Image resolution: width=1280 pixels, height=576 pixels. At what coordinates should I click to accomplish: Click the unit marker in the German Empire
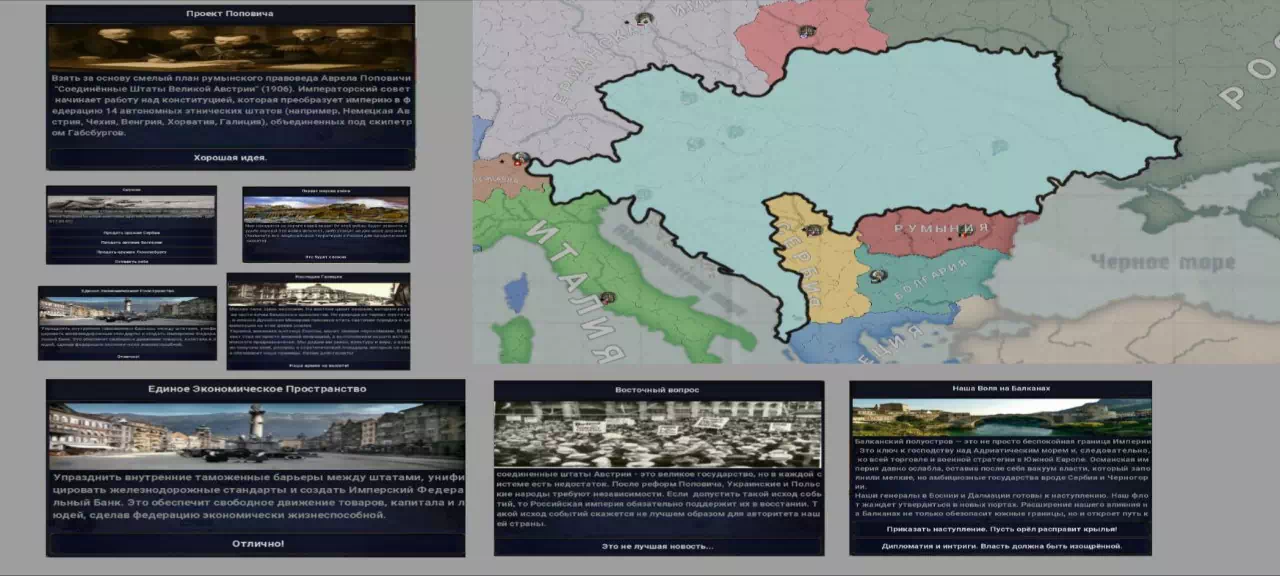coord(644,19)
